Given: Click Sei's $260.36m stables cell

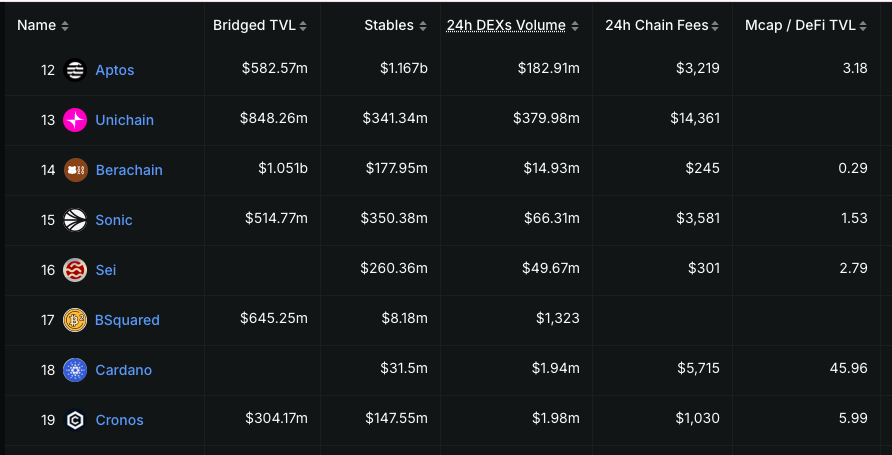Looking at the screenshot, I should (394, 270).
